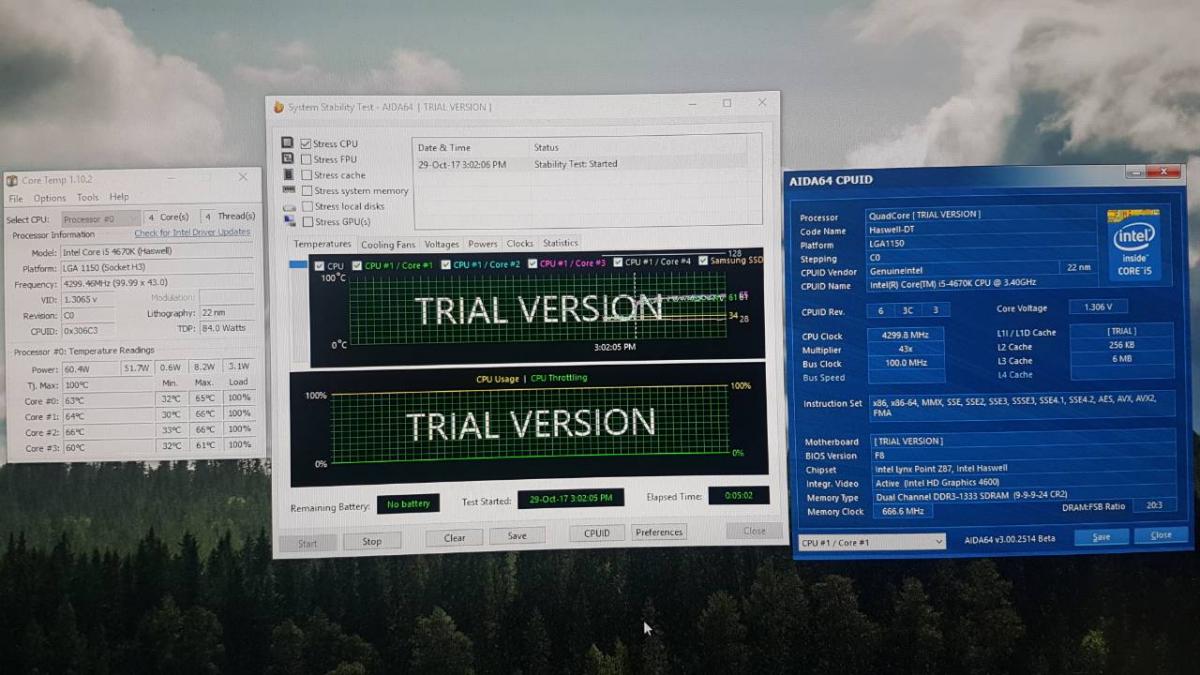Click the blue slider beside temperature graph
1200x675 pixels.
298,265
